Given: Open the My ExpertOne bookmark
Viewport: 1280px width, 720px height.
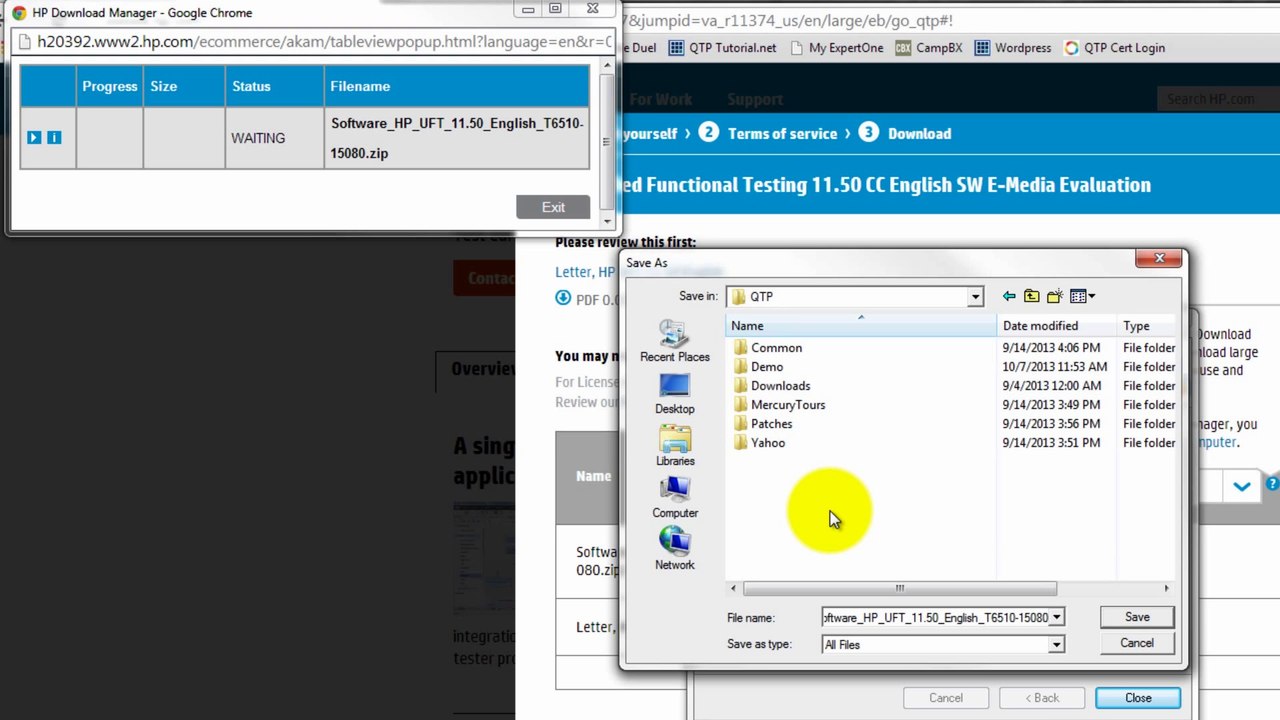Looking at the screenshot, I should point(836,48).
